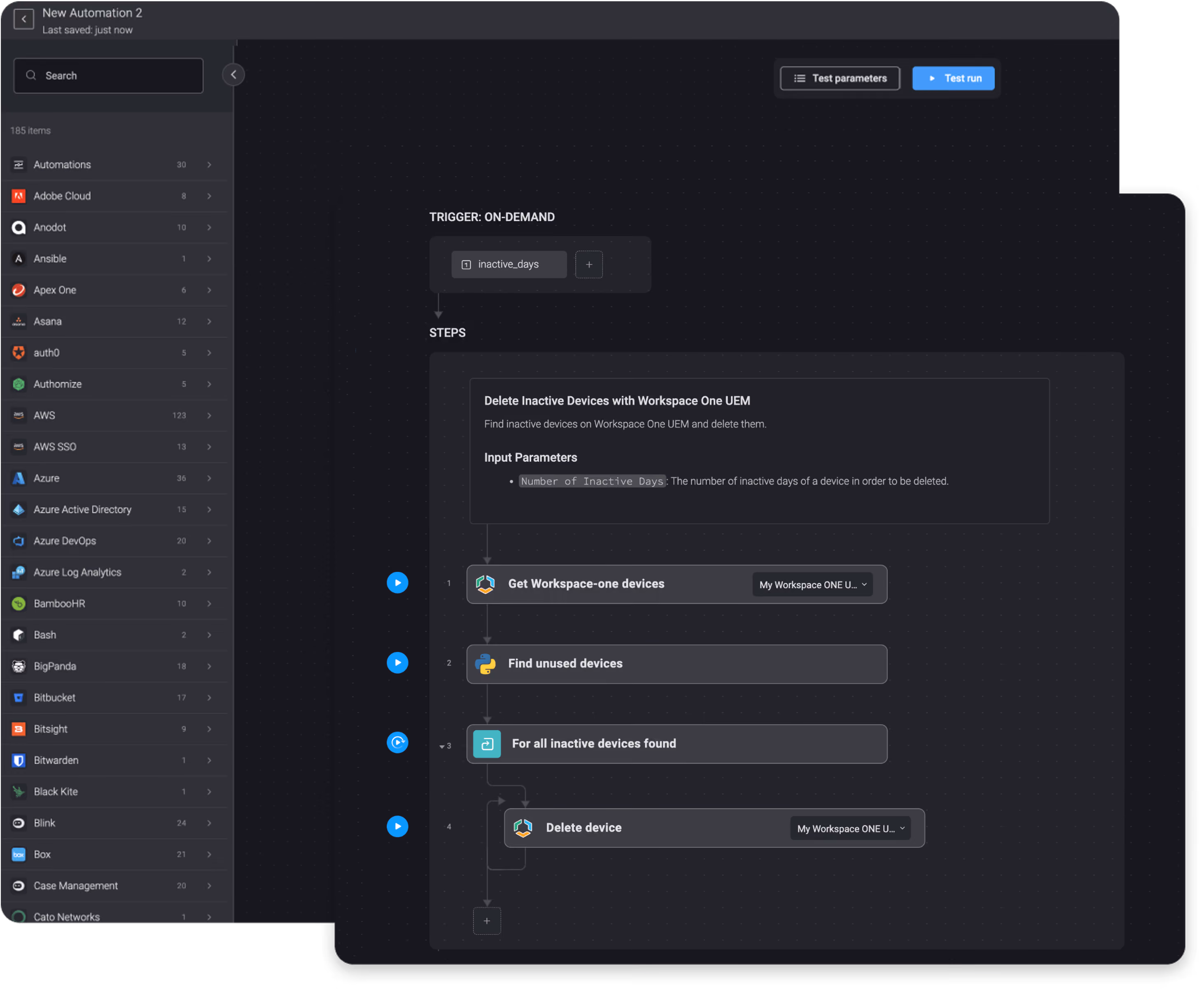
Task: Click the New Automation 2 title
Action: point(92,13)
